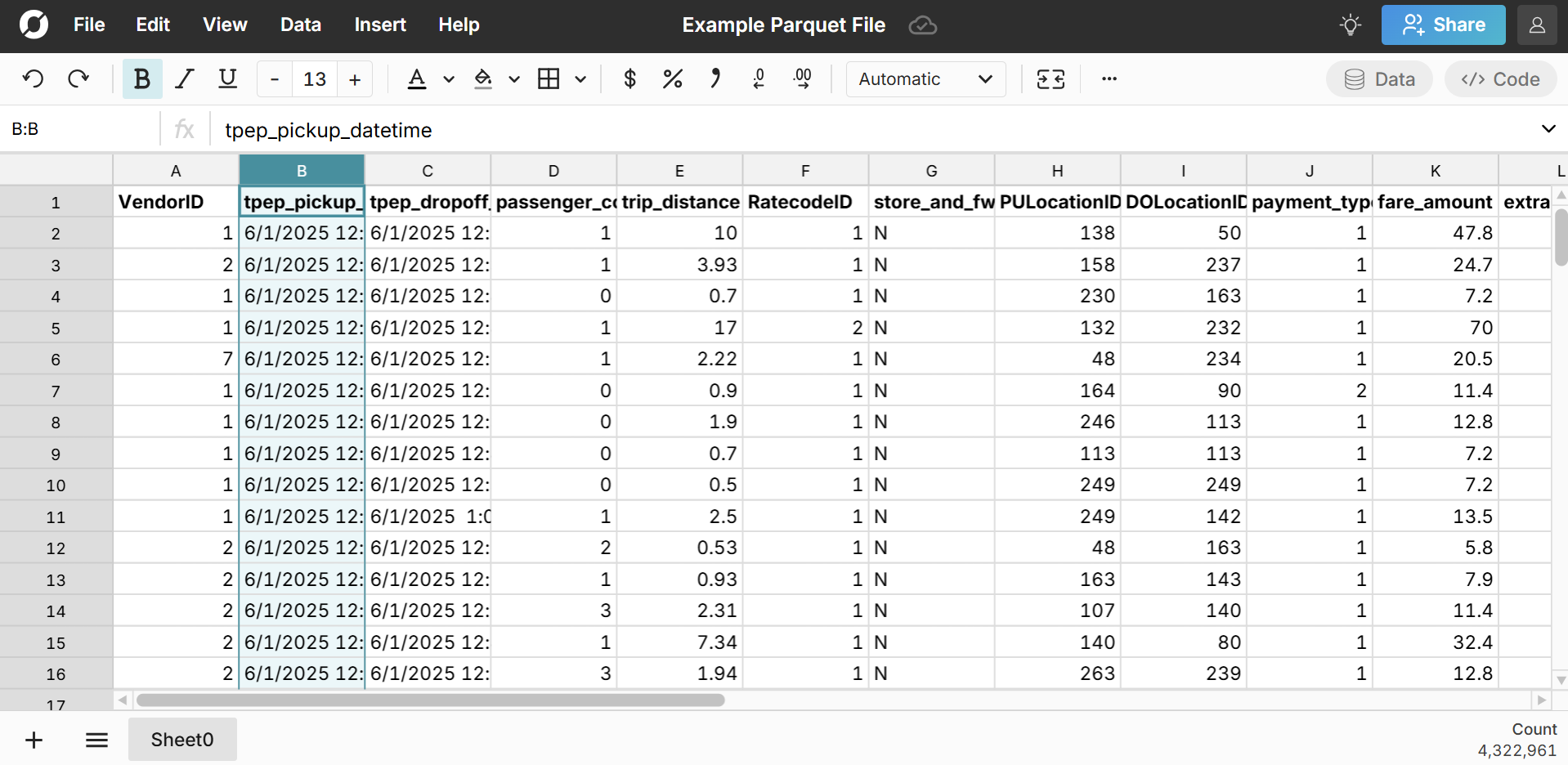The image size is (1568, 765).
Task: Open the Code panel button
Action: (x=1500, y=79)
